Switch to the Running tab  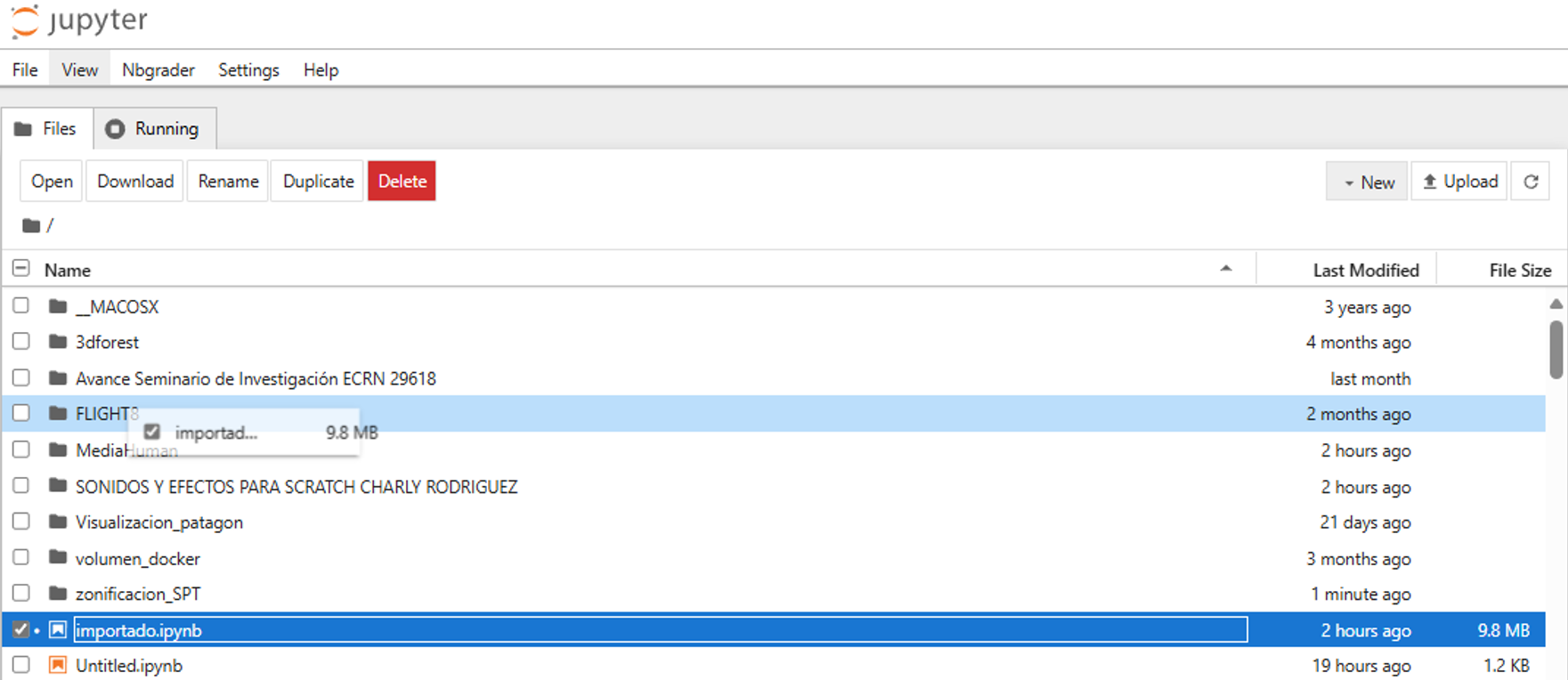point(155,129)
